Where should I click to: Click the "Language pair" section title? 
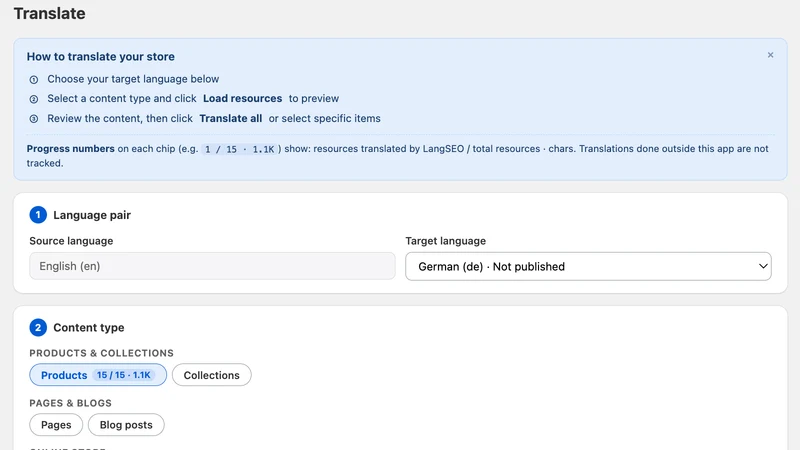pyautogui.click(x=92, y=215)
